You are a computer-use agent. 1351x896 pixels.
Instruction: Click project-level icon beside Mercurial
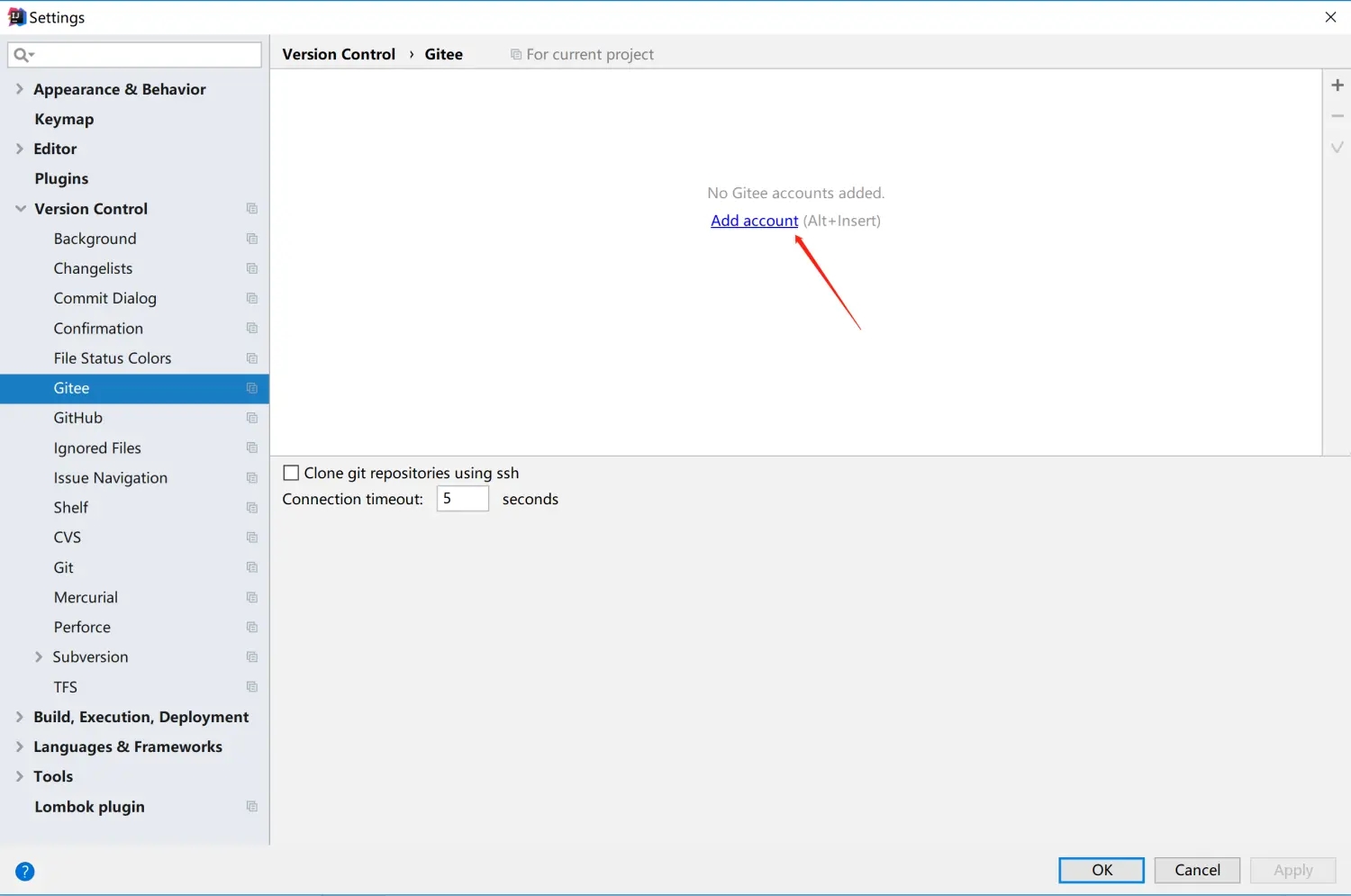252,597
